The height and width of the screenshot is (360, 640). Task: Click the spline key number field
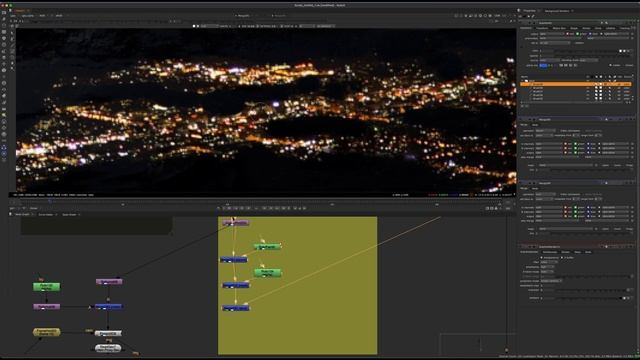pos(543,65)
